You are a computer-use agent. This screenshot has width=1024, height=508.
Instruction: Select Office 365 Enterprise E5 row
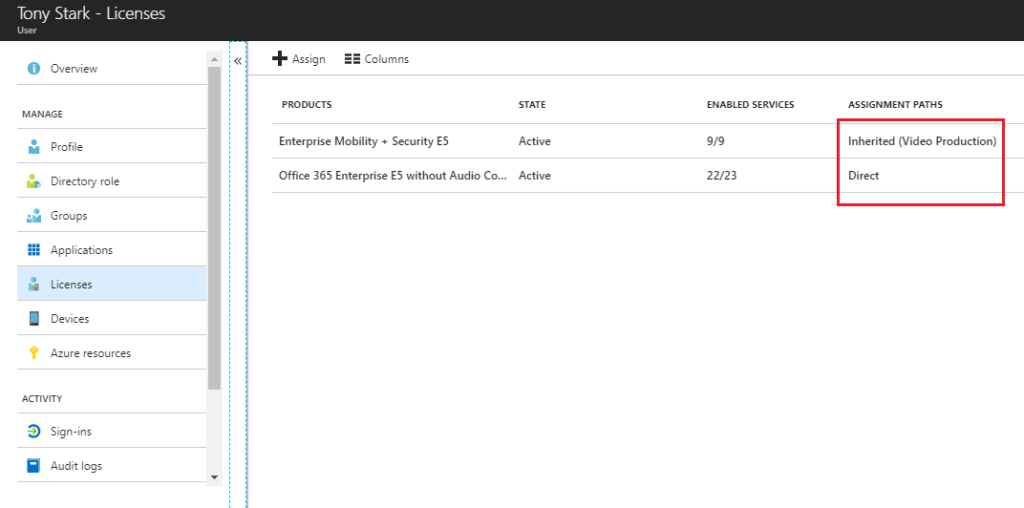tap(392, 176)
